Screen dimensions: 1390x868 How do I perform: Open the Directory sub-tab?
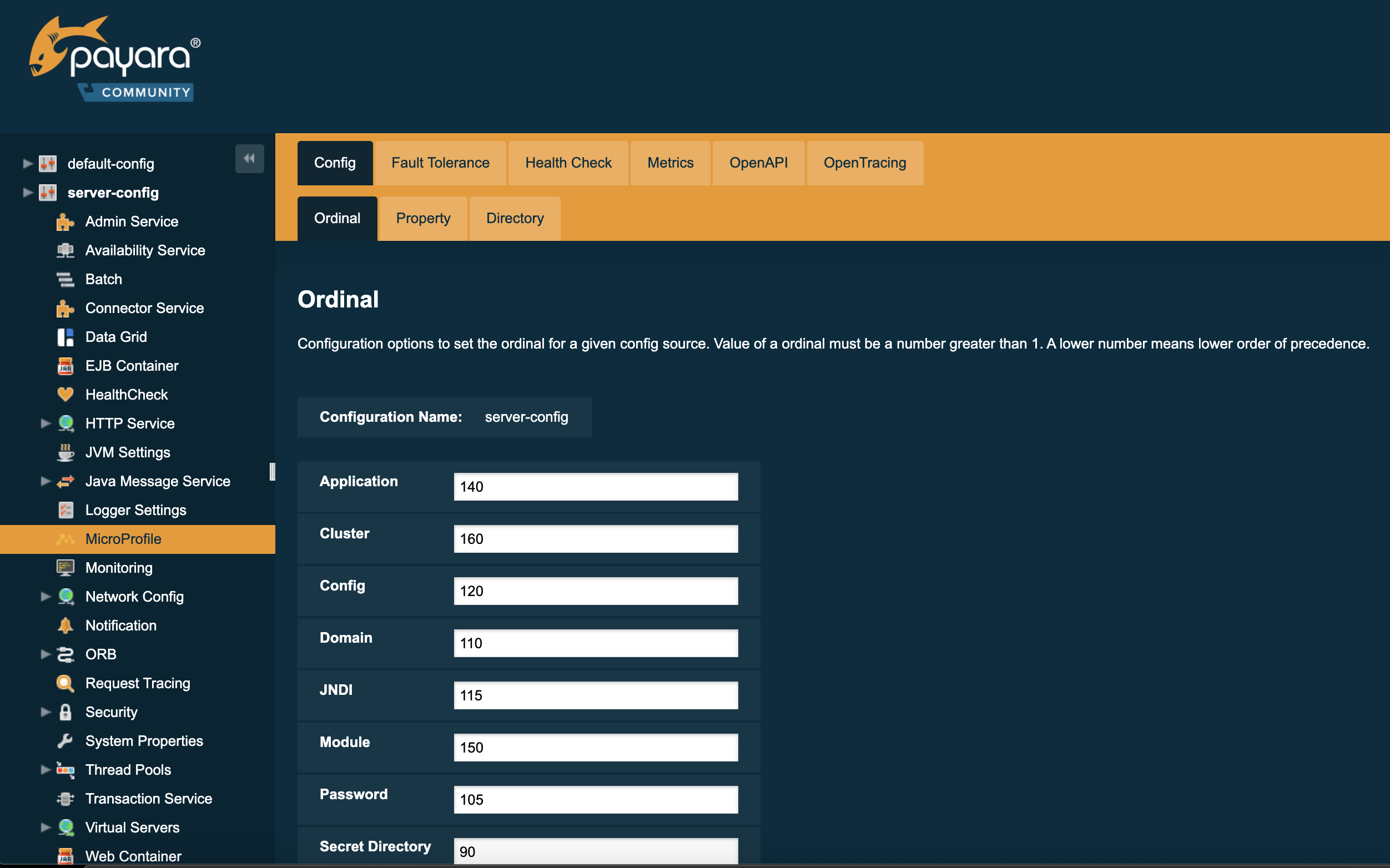tap(515, 218)
